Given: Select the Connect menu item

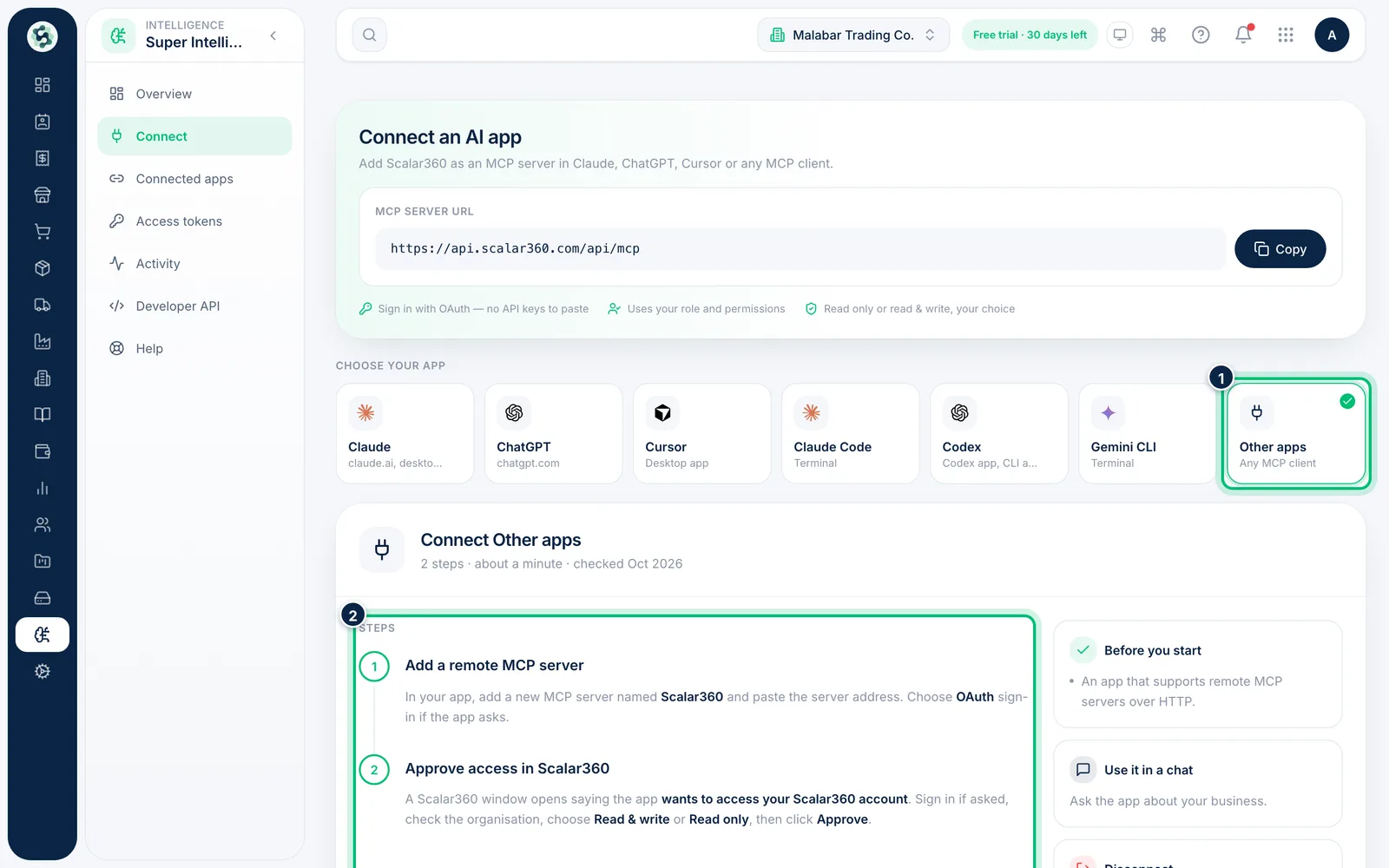Looking at the screenshot, I should click(194, 136).
